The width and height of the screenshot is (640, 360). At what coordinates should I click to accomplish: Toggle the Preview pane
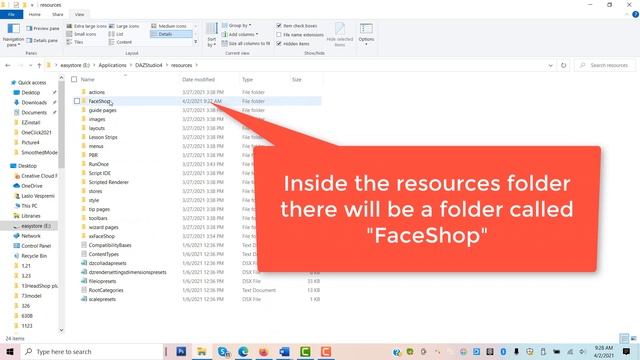pyautogui.click(x=43, y=29)
